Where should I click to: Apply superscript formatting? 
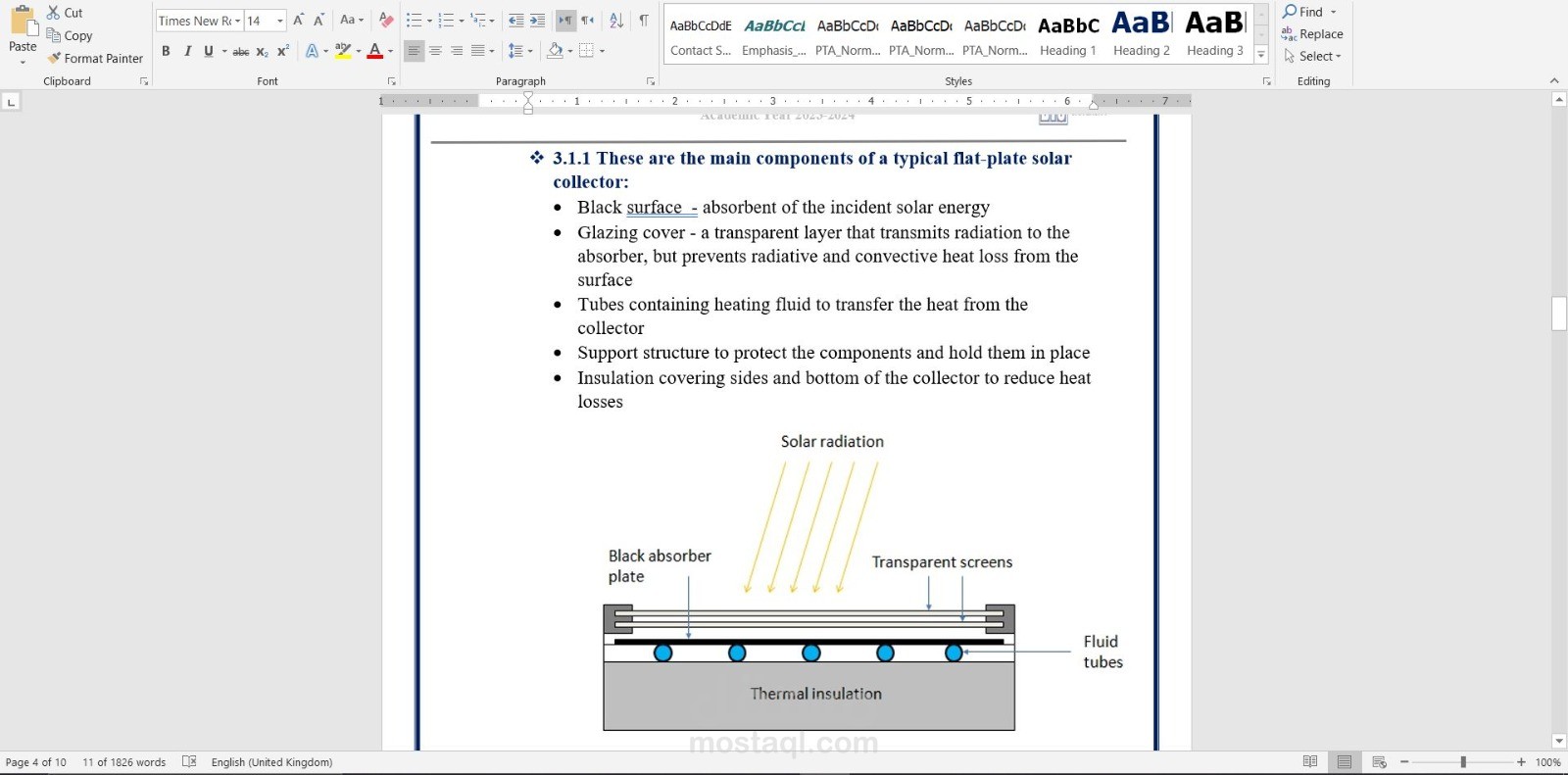tap(283, 51)
